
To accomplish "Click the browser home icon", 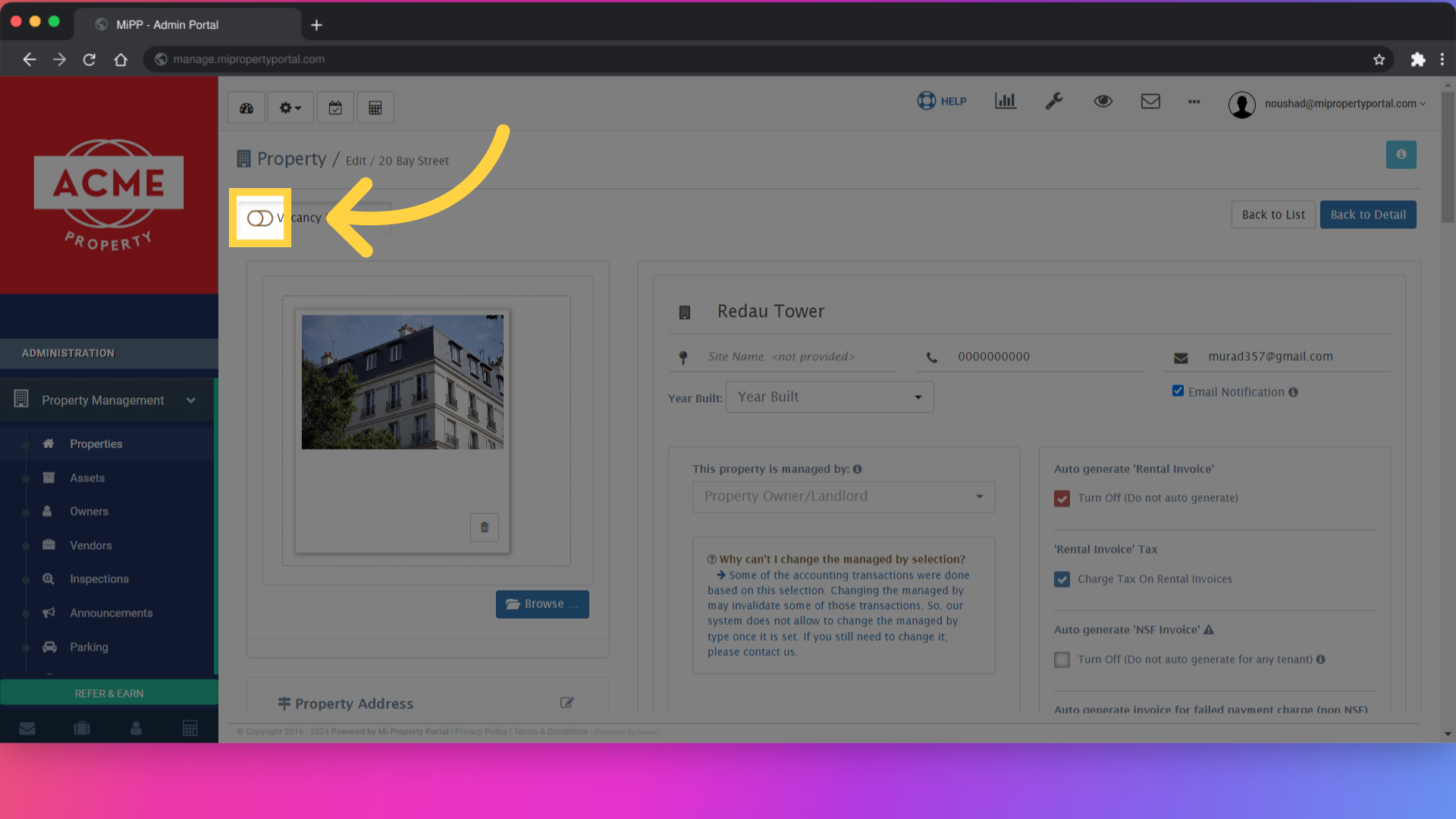I will point(121,59).
